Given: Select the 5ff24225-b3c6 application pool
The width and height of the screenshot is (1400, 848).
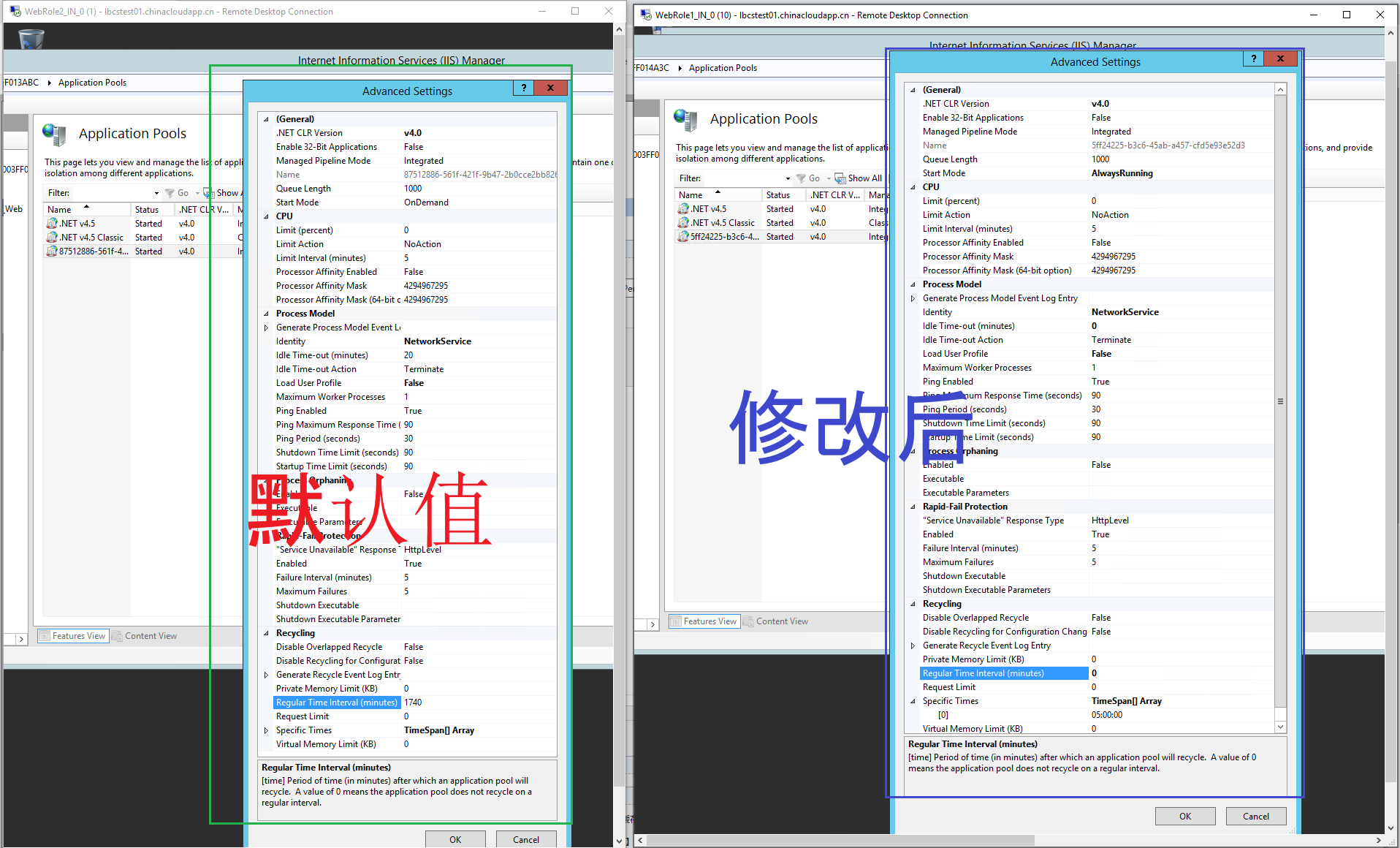Looking at the screenshot, I should tap(724, 237).
